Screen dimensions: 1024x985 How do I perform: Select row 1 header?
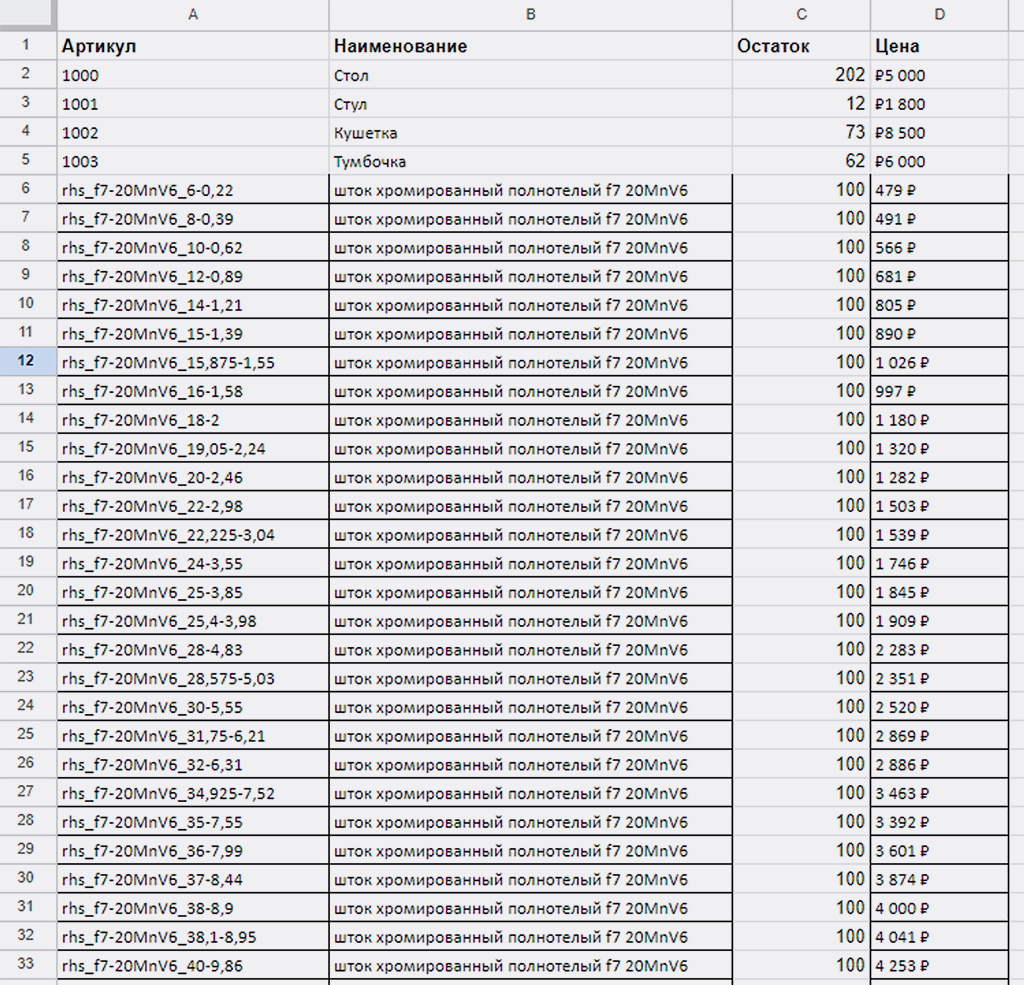(27, 45)
